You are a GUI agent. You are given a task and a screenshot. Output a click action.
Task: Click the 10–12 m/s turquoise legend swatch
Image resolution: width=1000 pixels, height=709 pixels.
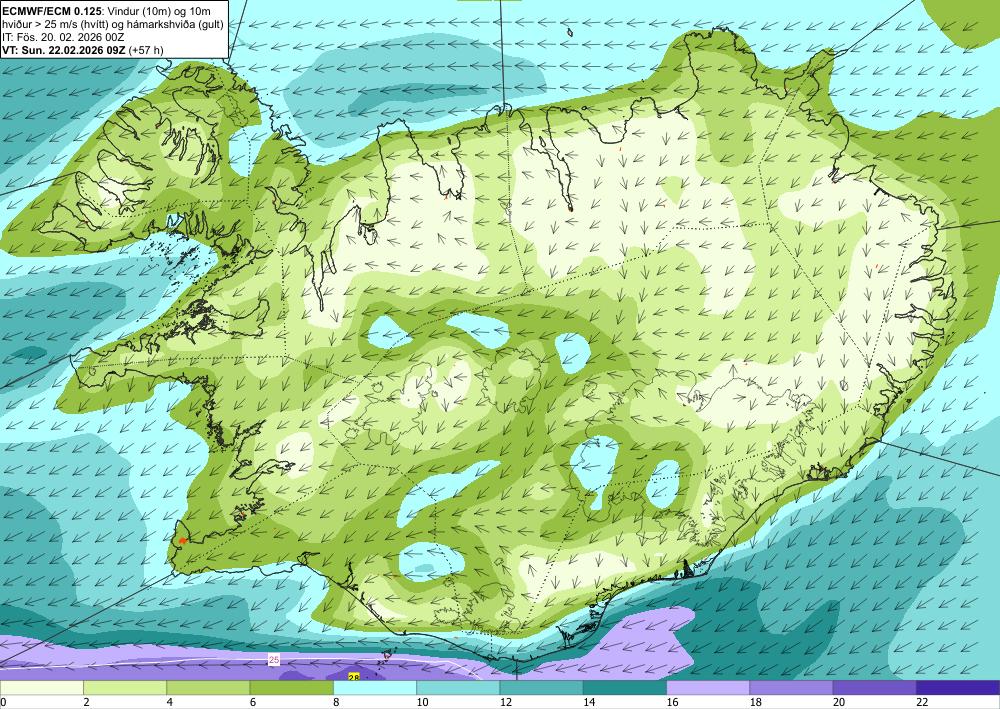point(458,688)
